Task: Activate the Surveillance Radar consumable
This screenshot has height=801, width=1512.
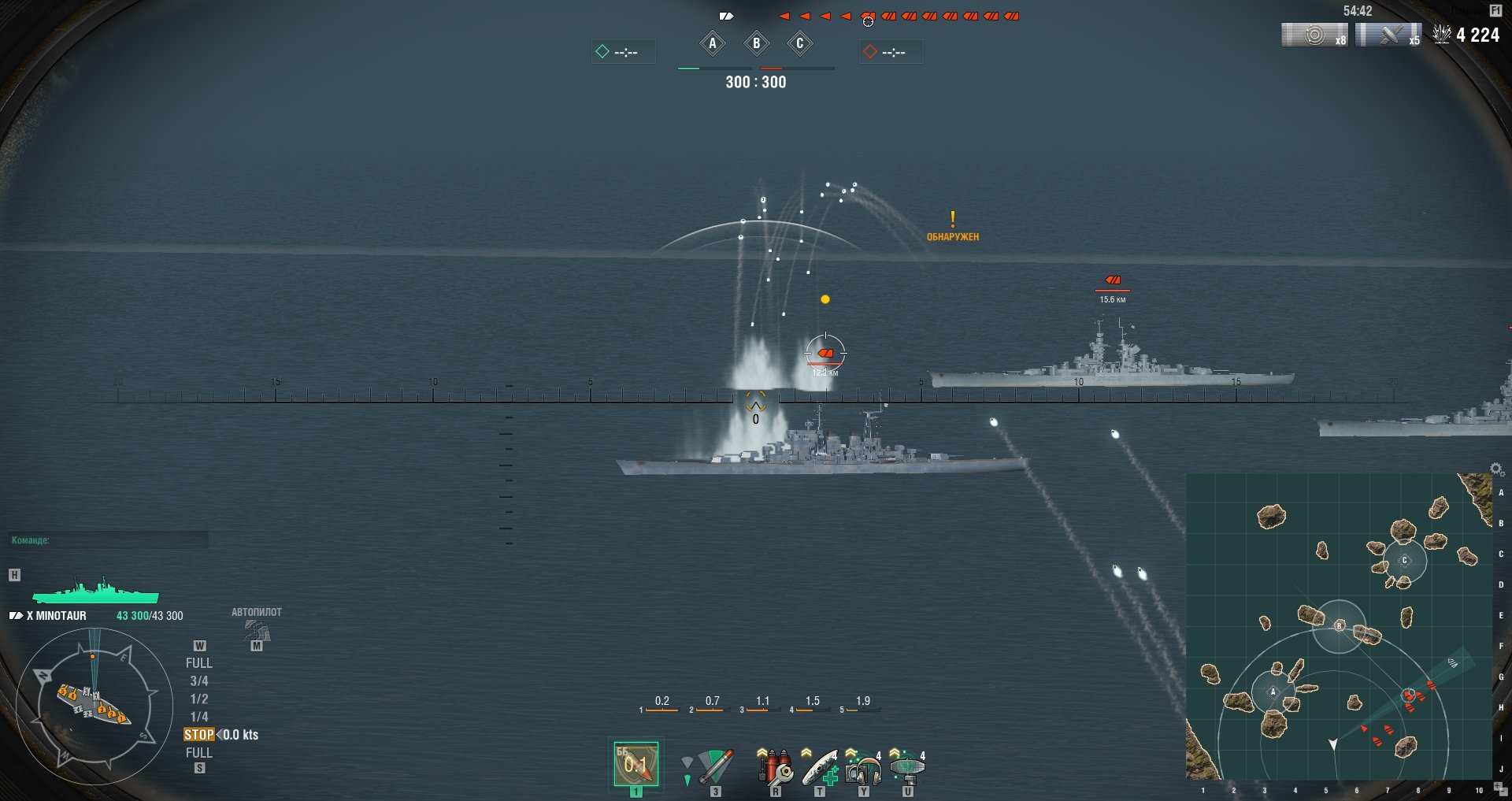Action: pos(907,766)
